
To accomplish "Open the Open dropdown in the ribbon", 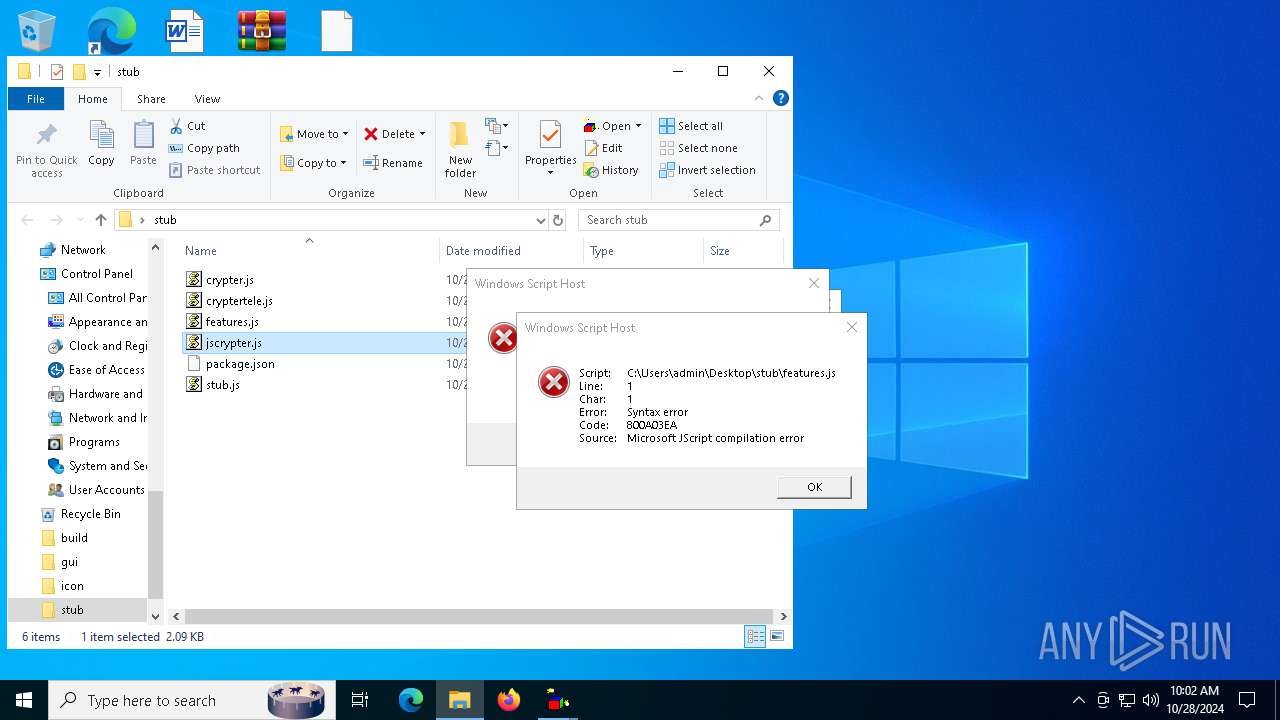I will pos(611,126).
